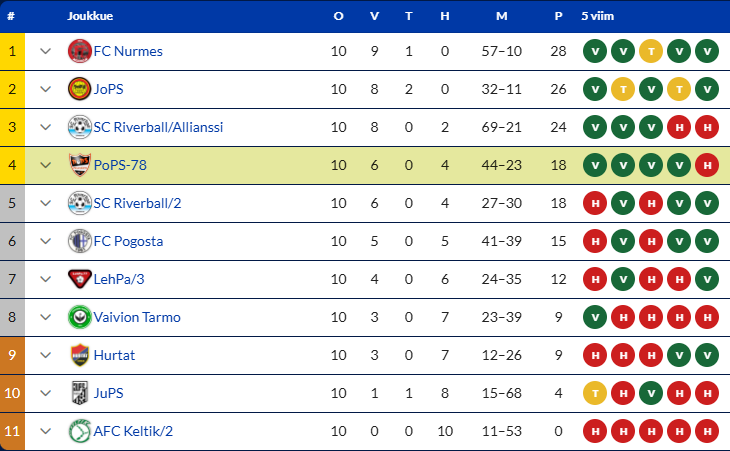The width and height of the screenshot is (730, 451).
Task: Click the JoPS club crest icon
Action: click(80, 89)
